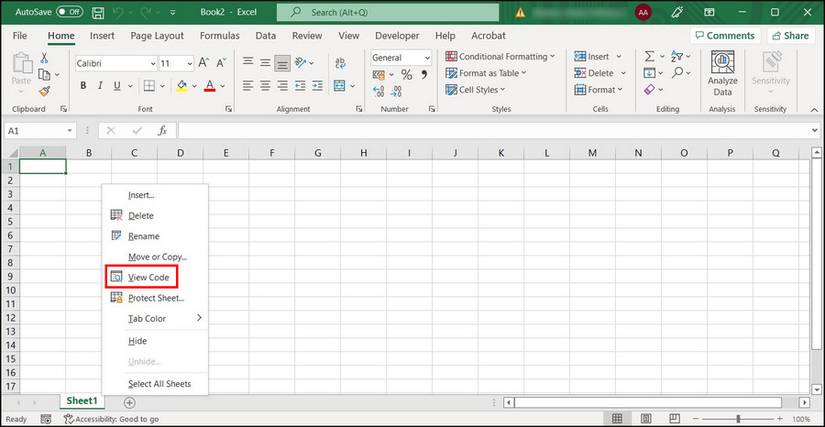Open the Comments button

724,35
